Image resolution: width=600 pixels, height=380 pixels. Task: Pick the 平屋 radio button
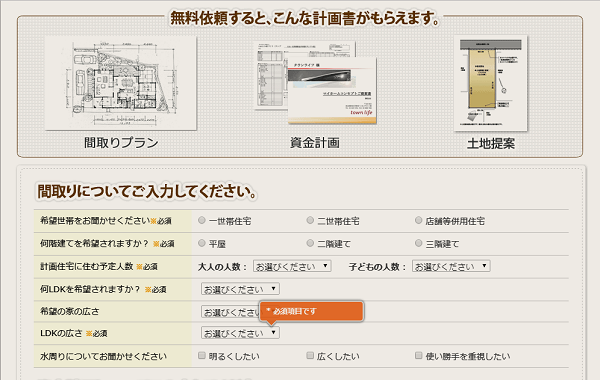coord(202,243)
